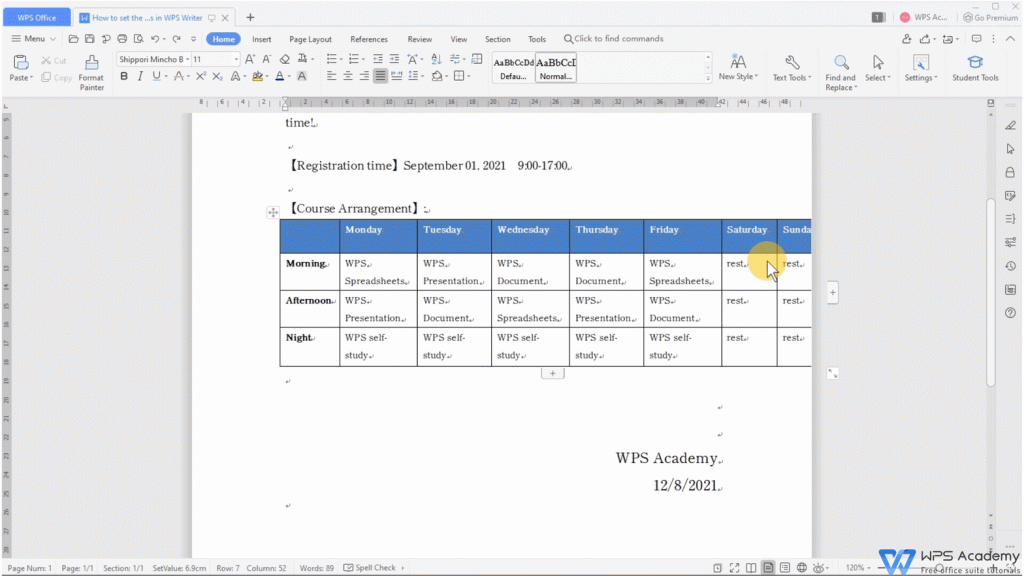The image size is (1024, 576).
Task: Apply cell shading fill color
Action: [437, 76]
